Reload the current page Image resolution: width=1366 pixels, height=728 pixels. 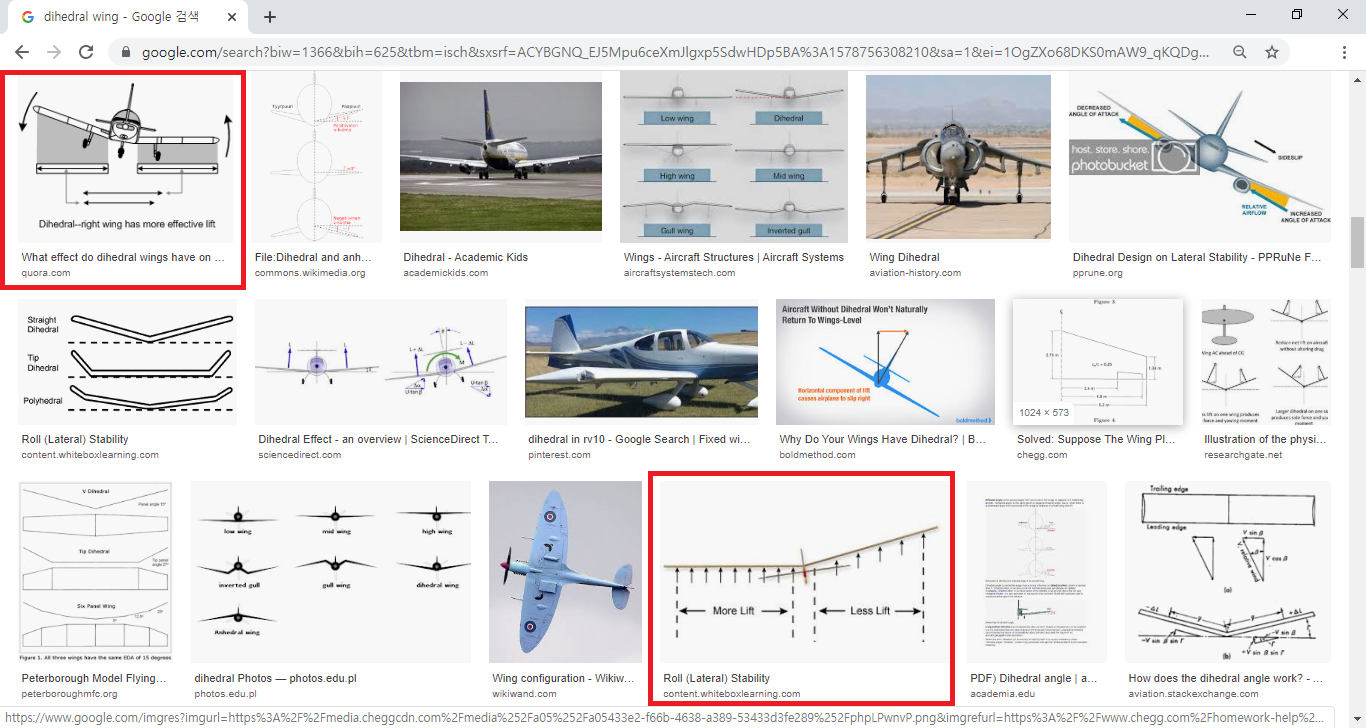[x=86, y=52]
